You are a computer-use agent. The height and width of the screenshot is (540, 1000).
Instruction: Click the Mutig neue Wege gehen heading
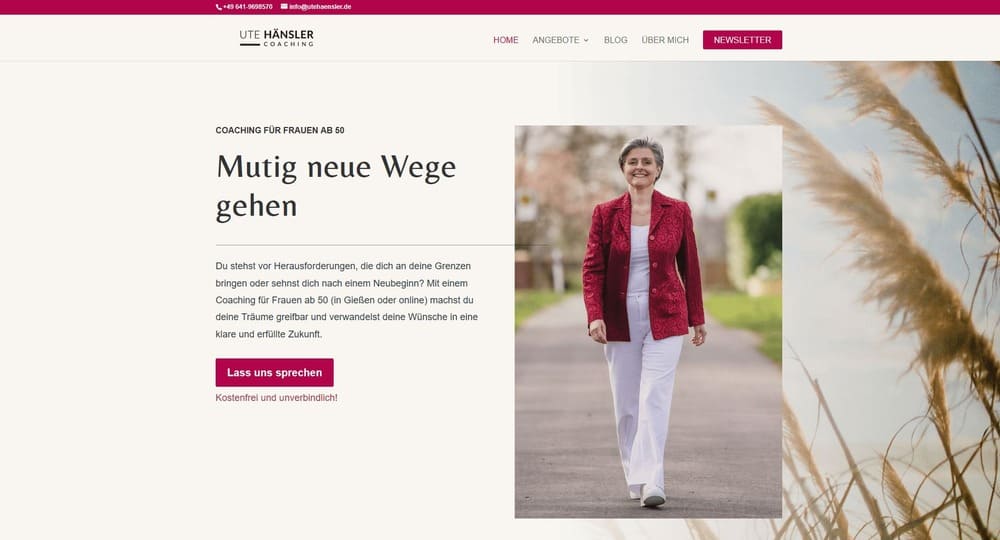pos(336,186)
